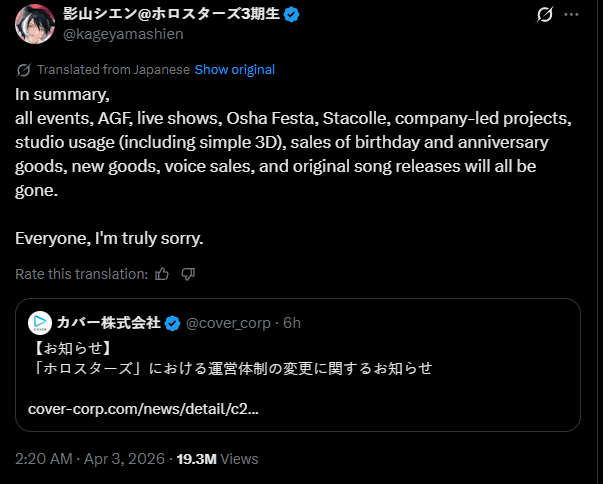The height and width of the screenshot is (484, 603).
Task: Rate translation with thumbs up
Action: coord(162,273)
